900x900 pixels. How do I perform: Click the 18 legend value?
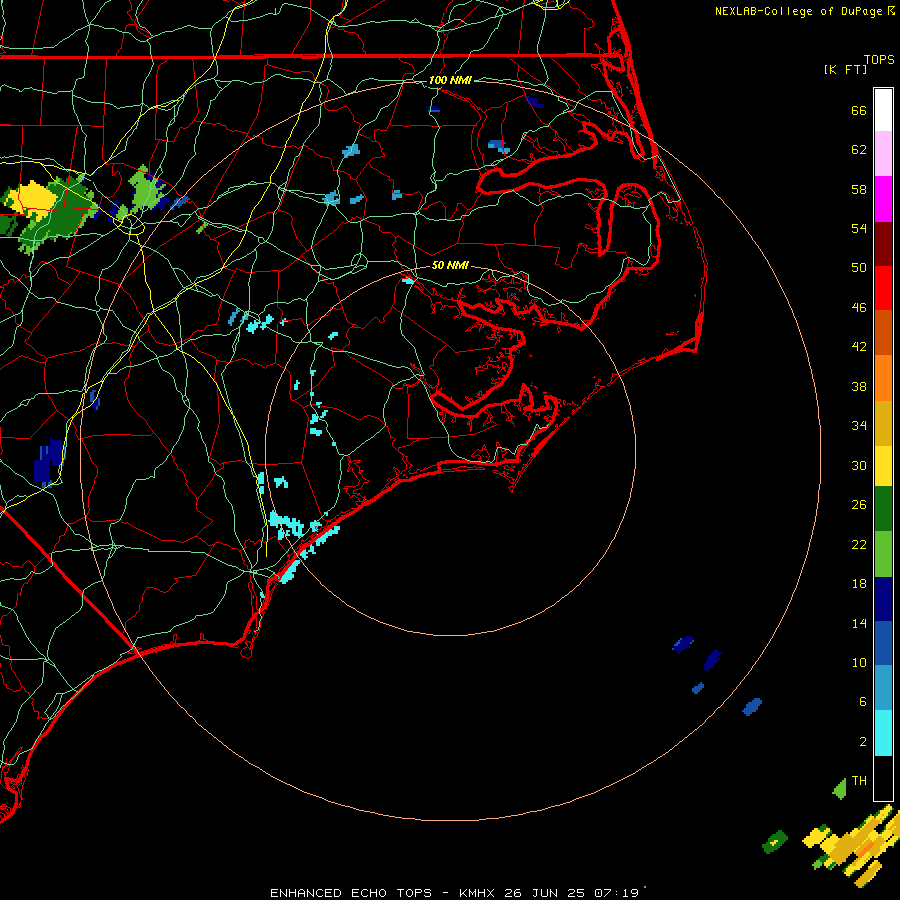[859, 584]
